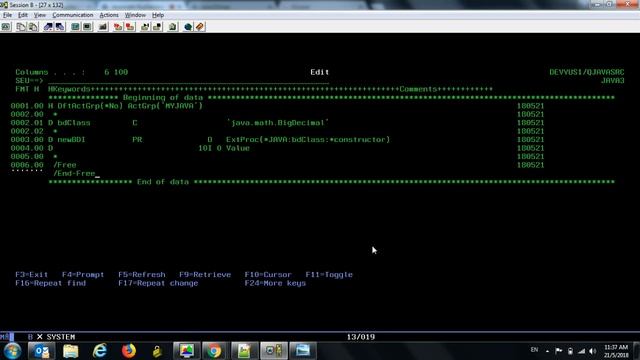Click the blue globe Support icon
The height and width of the screenshot is (360, 640).
tap(188, 27)
